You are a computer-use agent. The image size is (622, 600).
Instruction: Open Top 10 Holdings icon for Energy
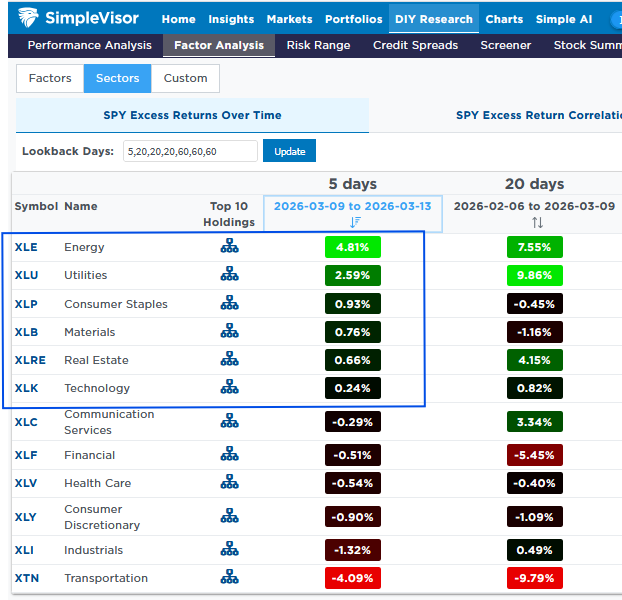pos(230,248)
